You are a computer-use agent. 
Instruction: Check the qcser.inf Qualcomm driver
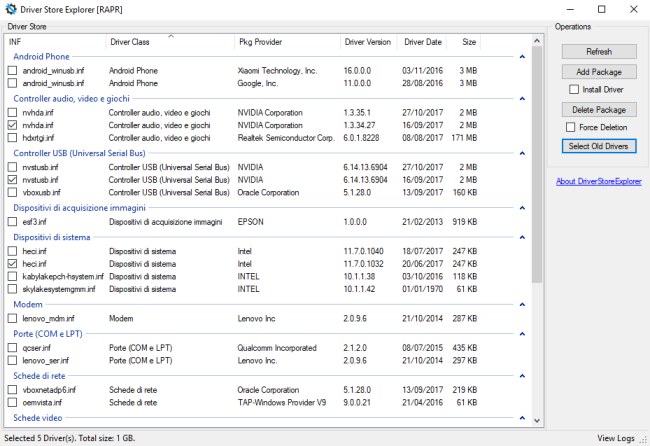click(12, 348)
